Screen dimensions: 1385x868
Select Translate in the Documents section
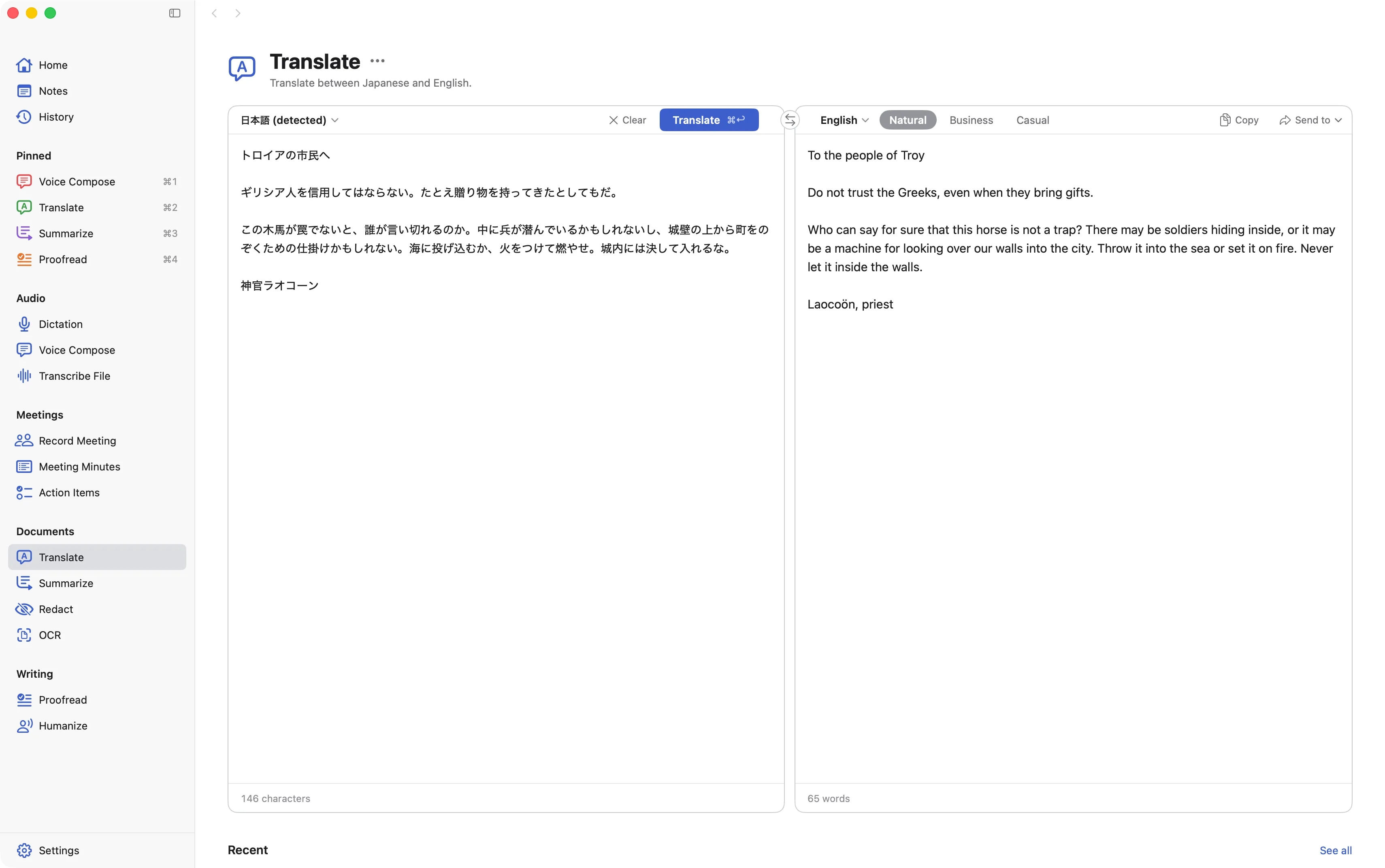pyautogui.click(x=97, y=557)
